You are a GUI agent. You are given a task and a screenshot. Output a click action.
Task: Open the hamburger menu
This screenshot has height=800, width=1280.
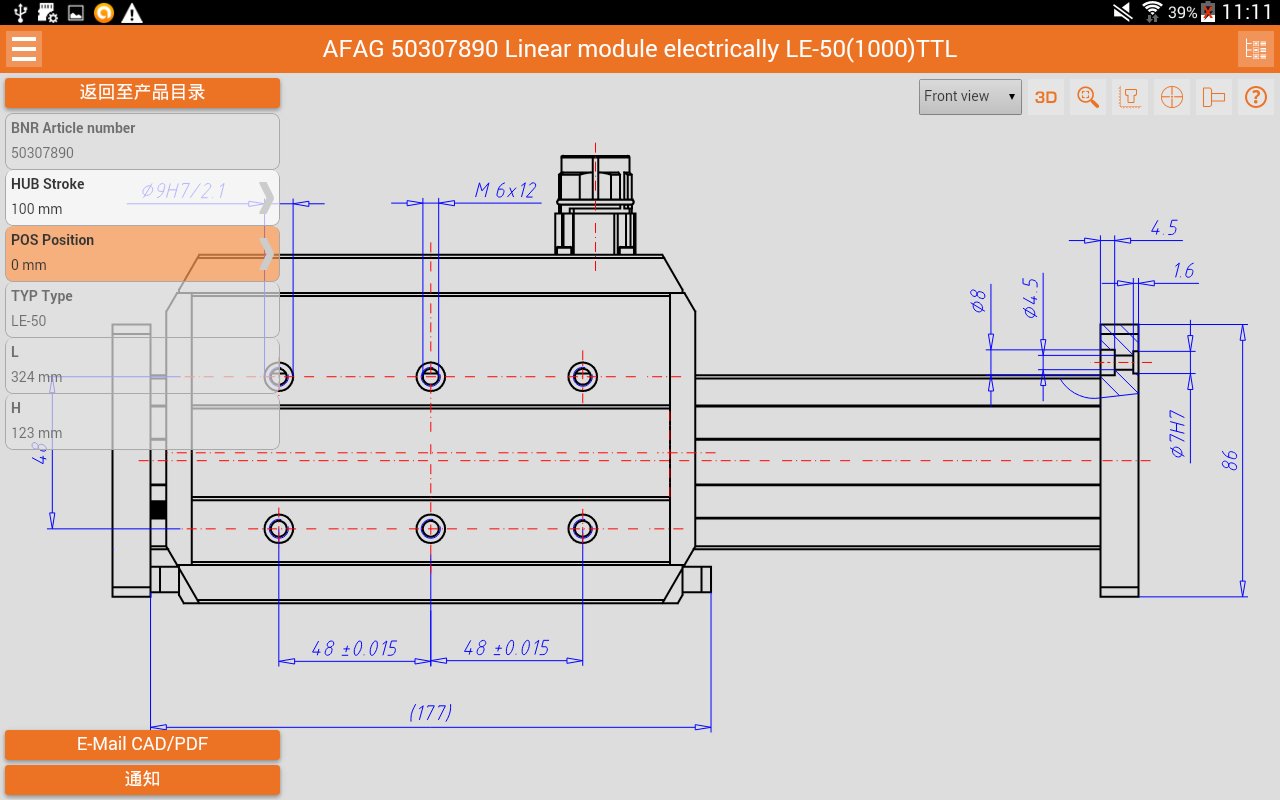tap(23, 48)
